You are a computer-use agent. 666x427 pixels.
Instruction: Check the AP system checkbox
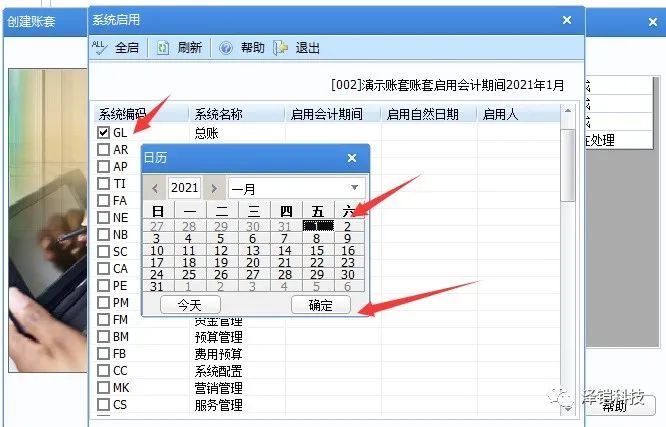(x=103, y=167)
